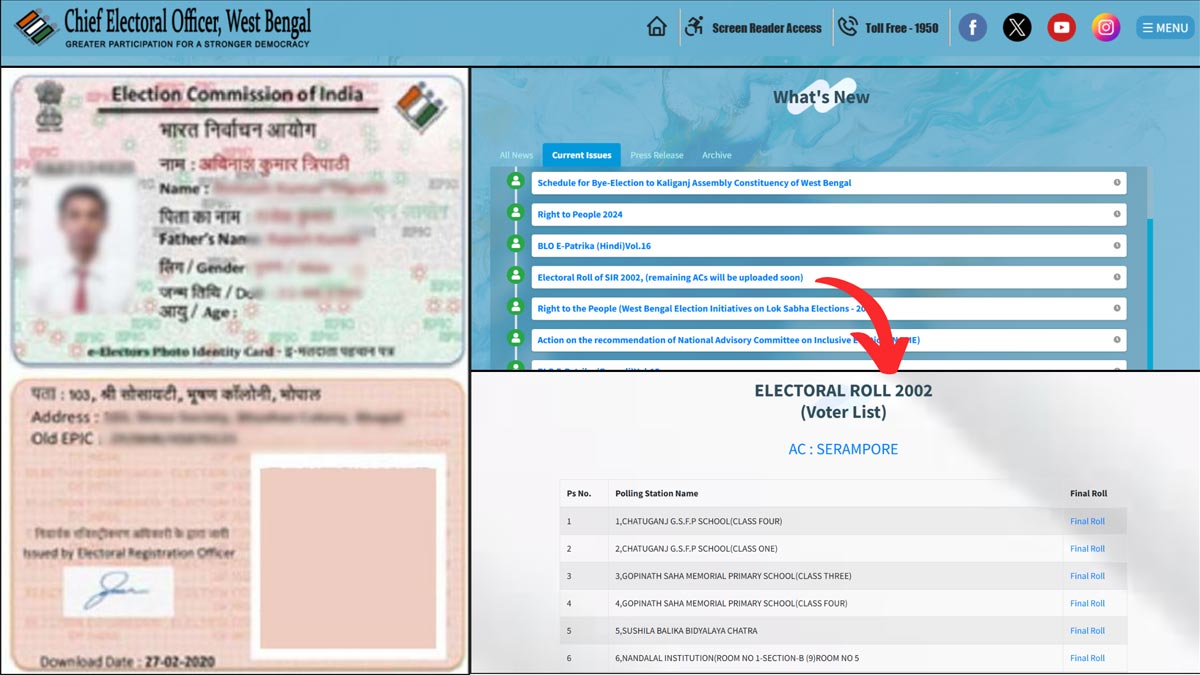Image resolution: width=1200 pixels, height=675 pixels.
Task: Click the Screen Reader Access link text
Action: pos(766,28)
